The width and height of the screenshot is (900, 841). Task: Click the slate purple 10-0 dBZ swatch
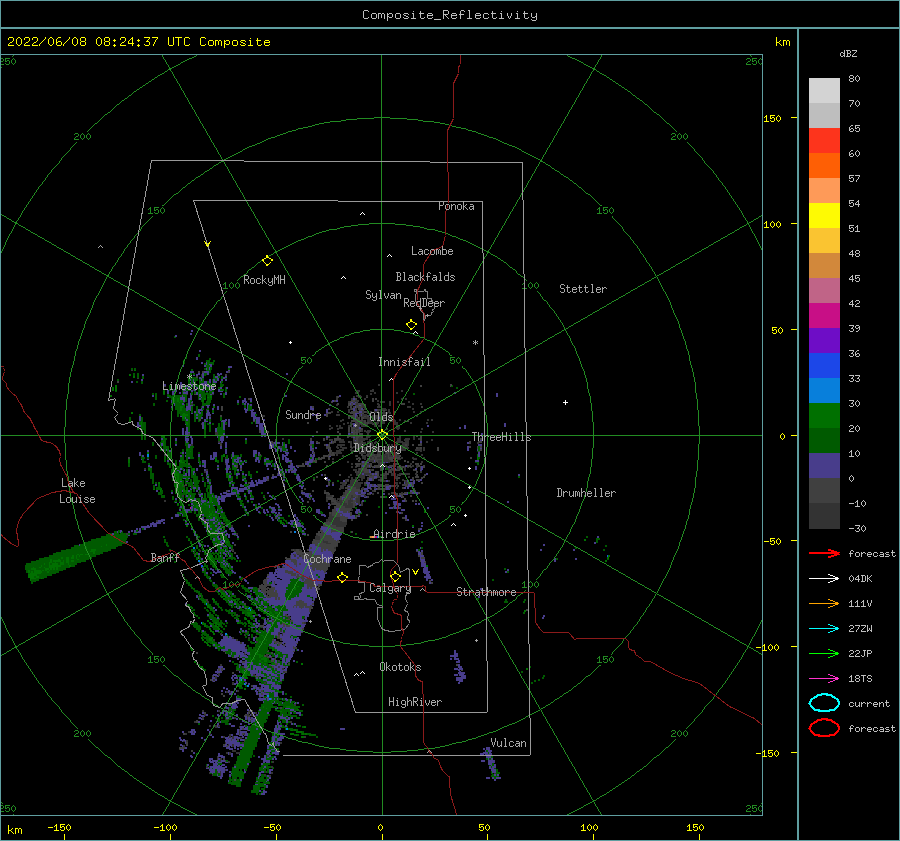[x=824, y=465]
